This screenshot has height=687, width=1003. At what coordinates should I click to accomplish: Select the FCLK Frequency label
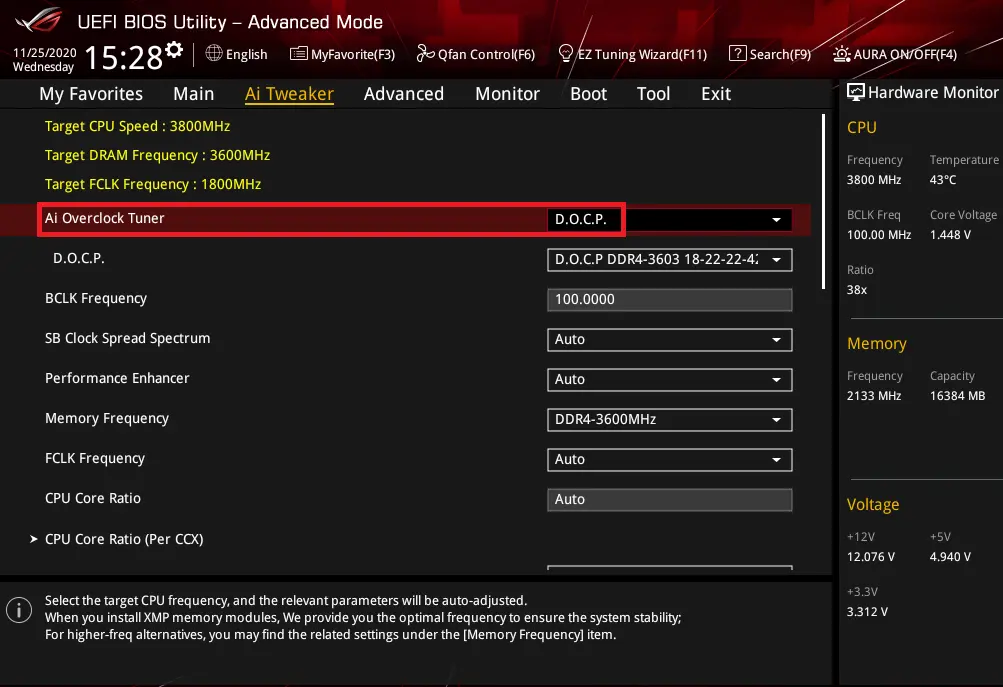click(95, 459)
